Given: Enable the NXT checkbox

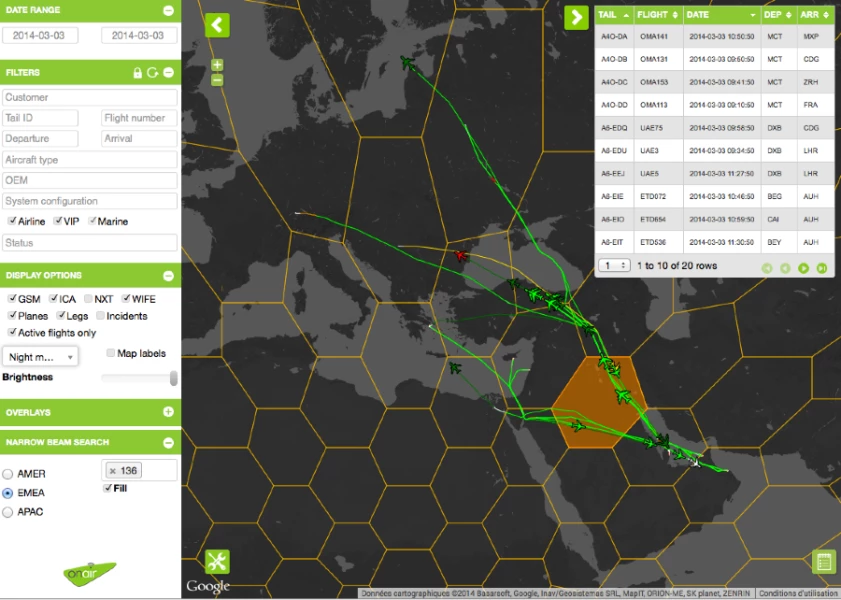Looking at the screenshot, I should (89, 299).
